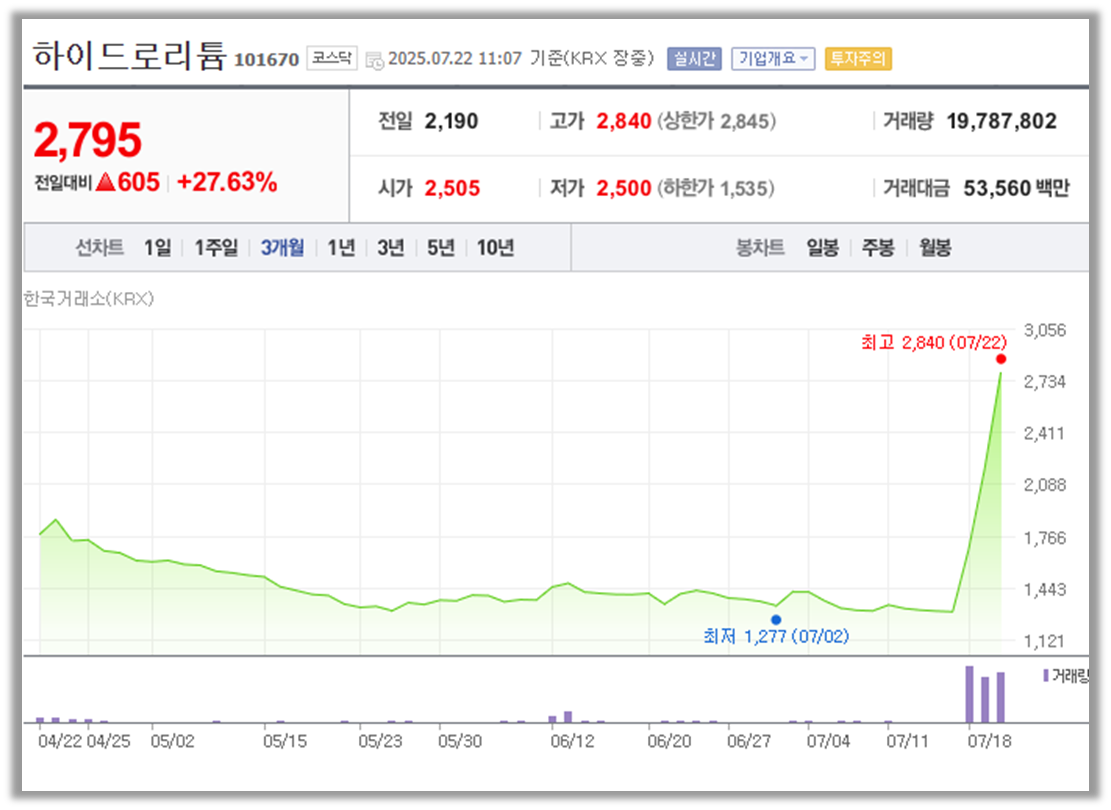The width and height of the screenshot is (1111, 810).
Task: Click the 코스닥 market label
Action: (332, 57)
